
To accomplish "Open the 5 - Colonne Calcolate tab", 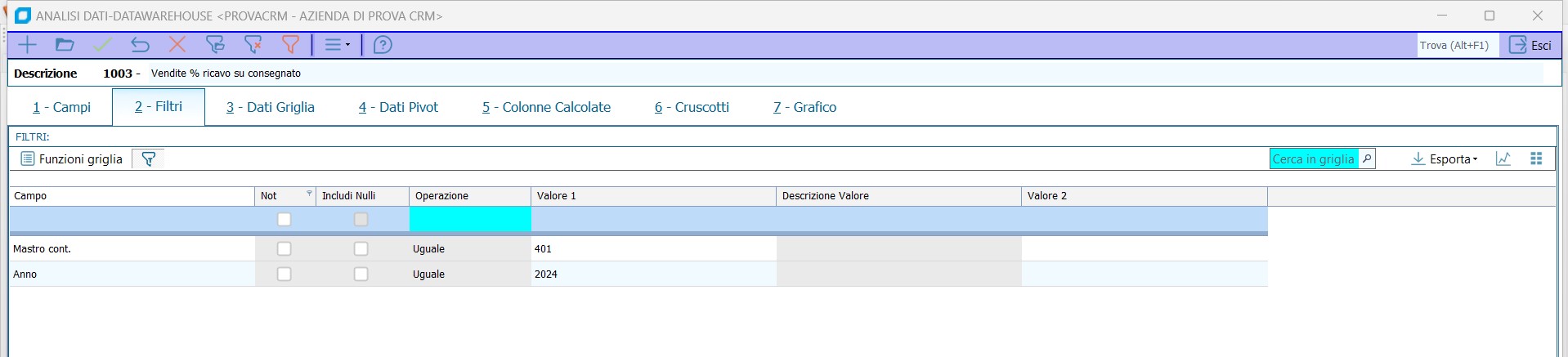I will click(x=546, y=107).
